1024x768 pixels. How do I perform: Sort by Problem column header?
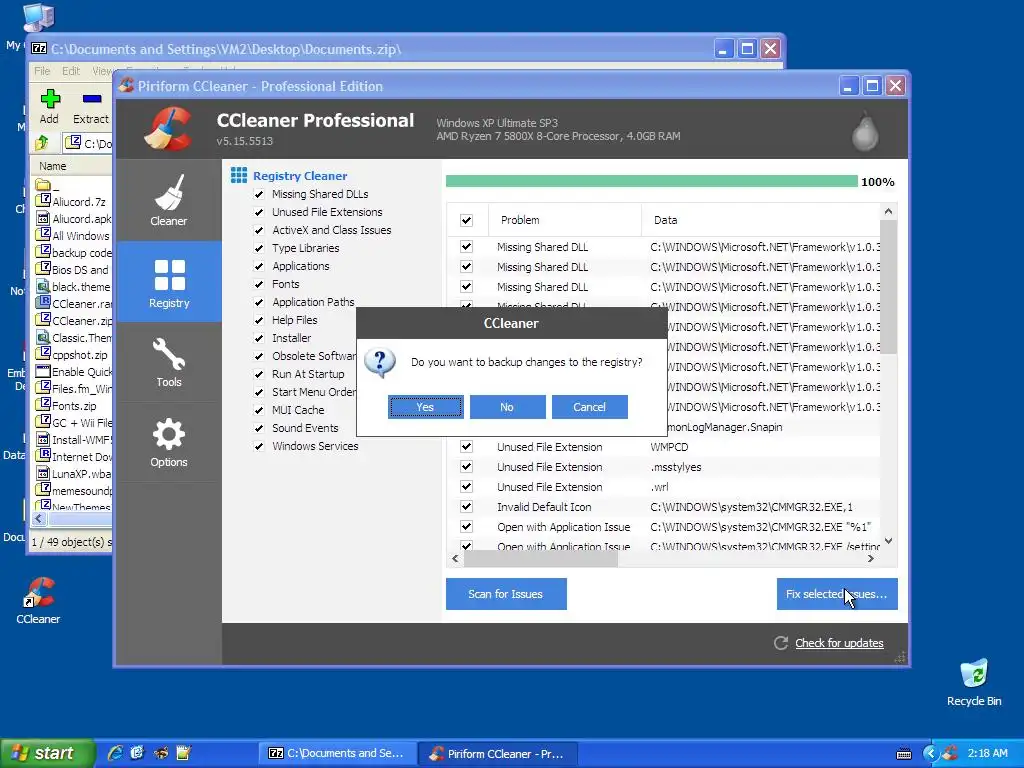click(x=565, y=220)
